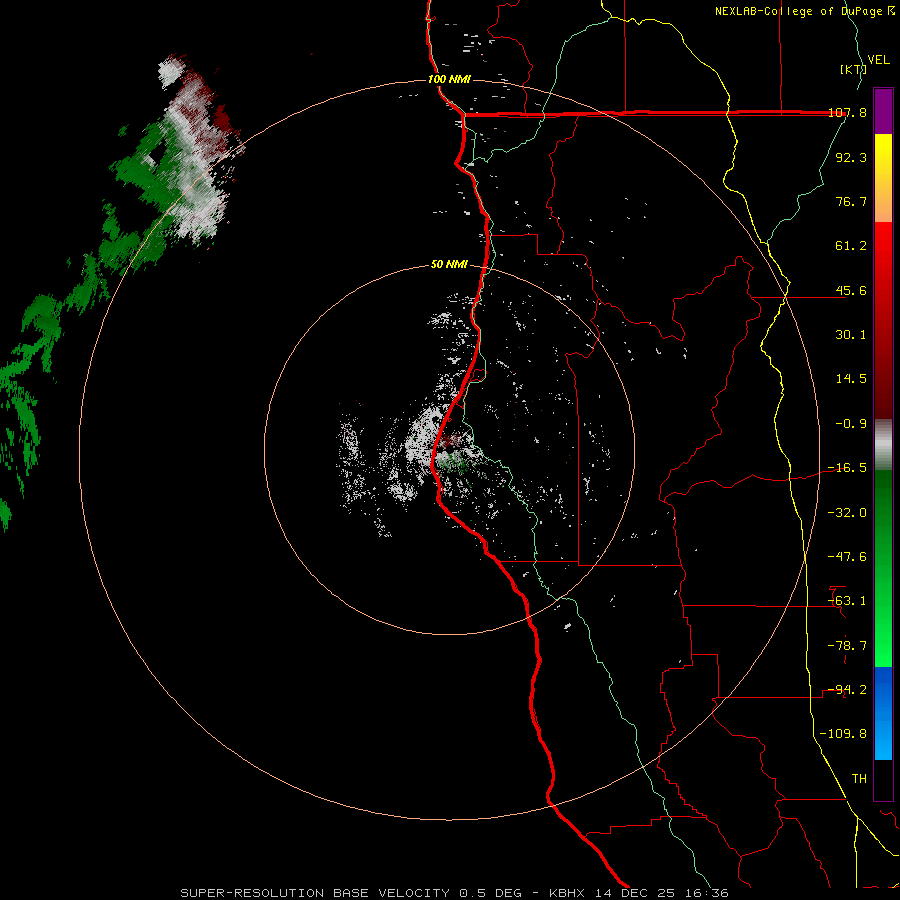Click the 76.7 velocity scale value
Image resolution: width=900 pixels, height=900 pixels.
851,201
